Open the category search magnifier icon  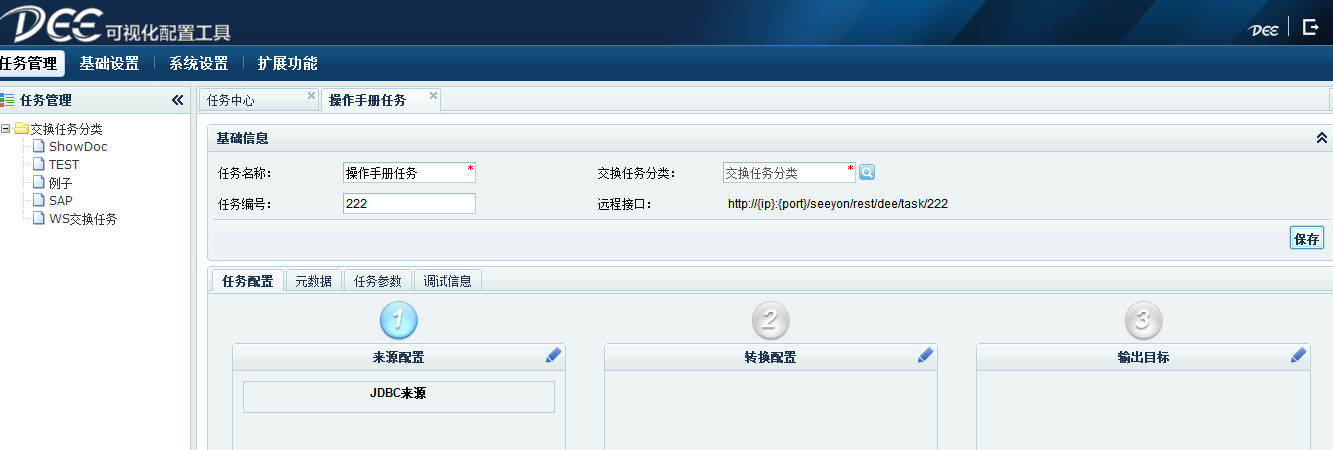coord(867,172)
